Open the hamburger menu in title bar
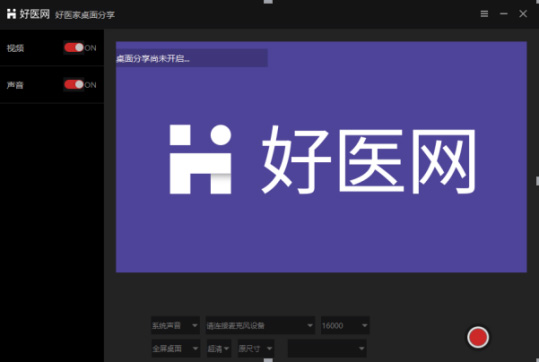Viewport: 539px width, 362px height. [x=484, y=14]
